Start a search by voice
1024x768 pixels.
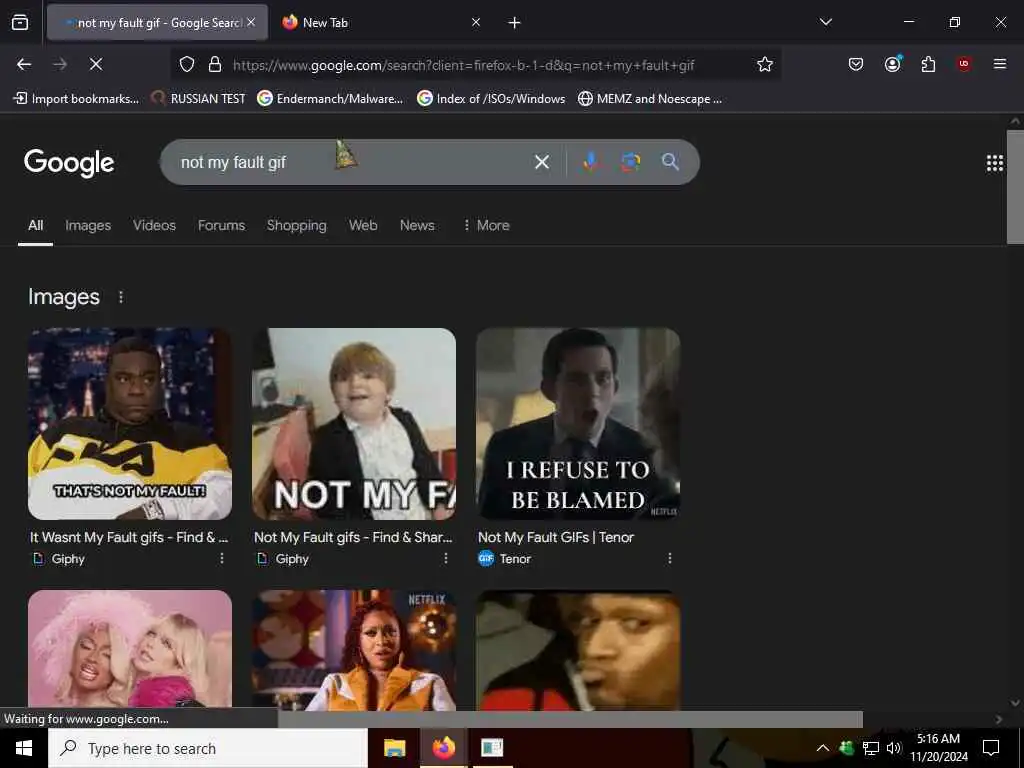coord(591,162)
